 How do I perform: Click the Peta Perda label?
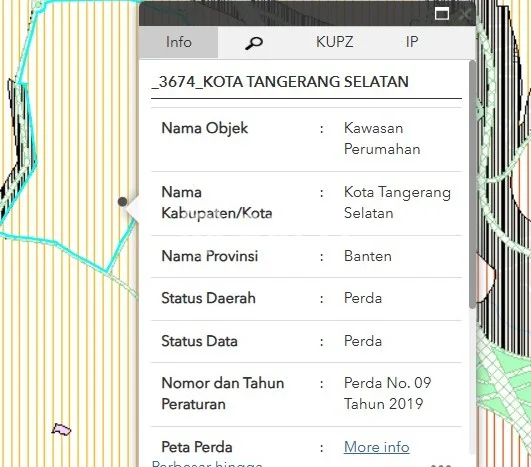(x=197, y=447)
